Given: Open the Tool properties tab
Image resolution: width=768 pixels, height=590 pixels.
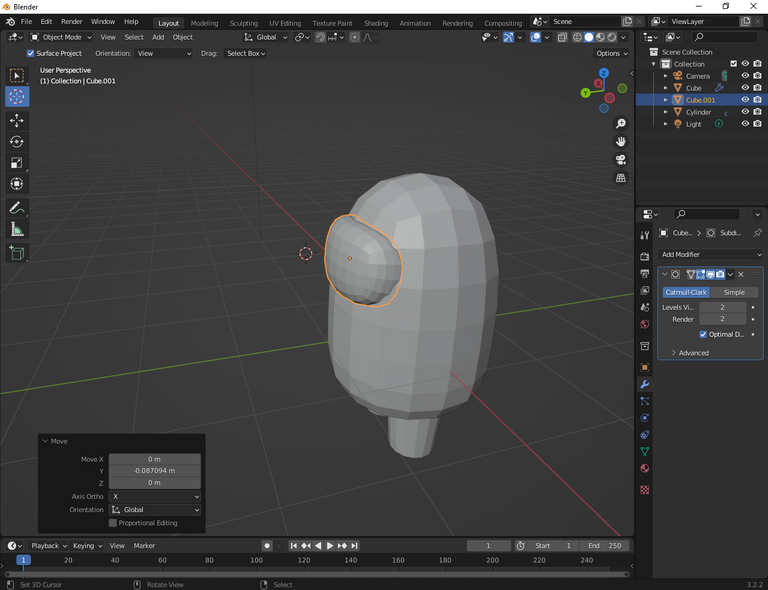Looking at the screenshot, I should tap(645, 236).
